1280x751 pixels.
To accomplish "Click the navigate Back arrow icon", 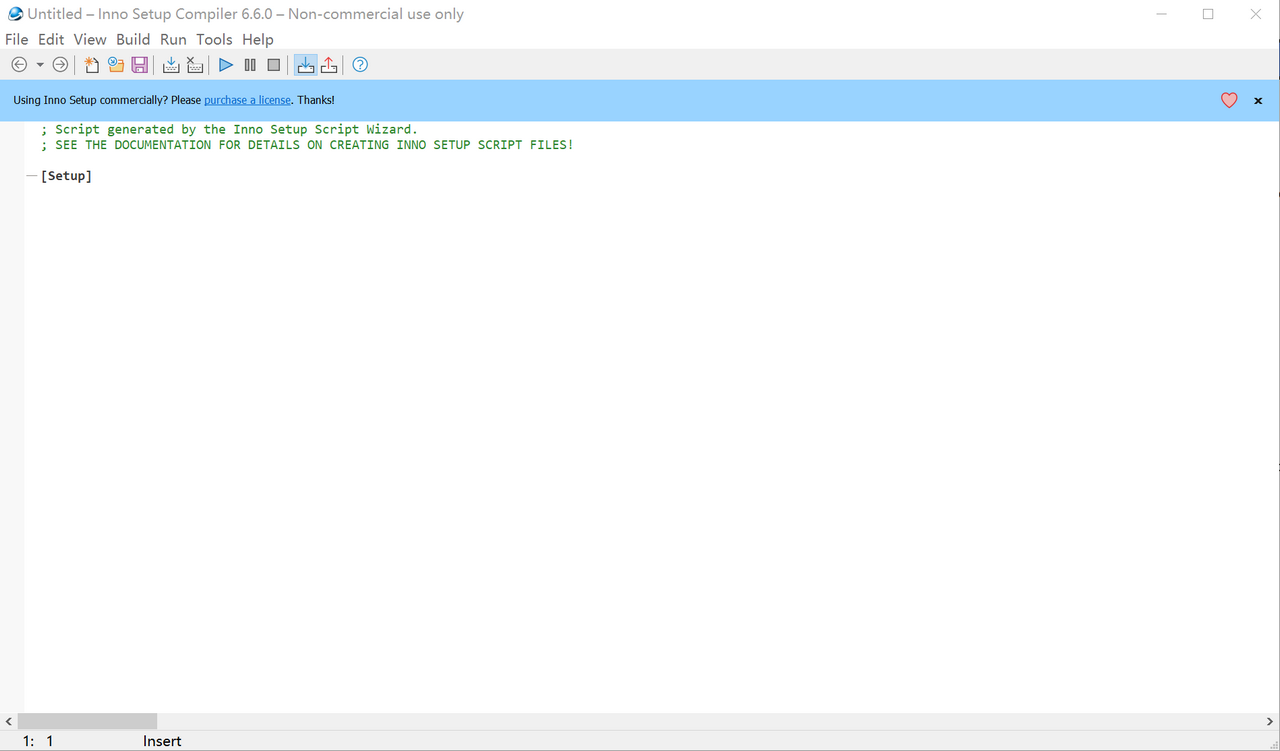I will coord(19,65).
